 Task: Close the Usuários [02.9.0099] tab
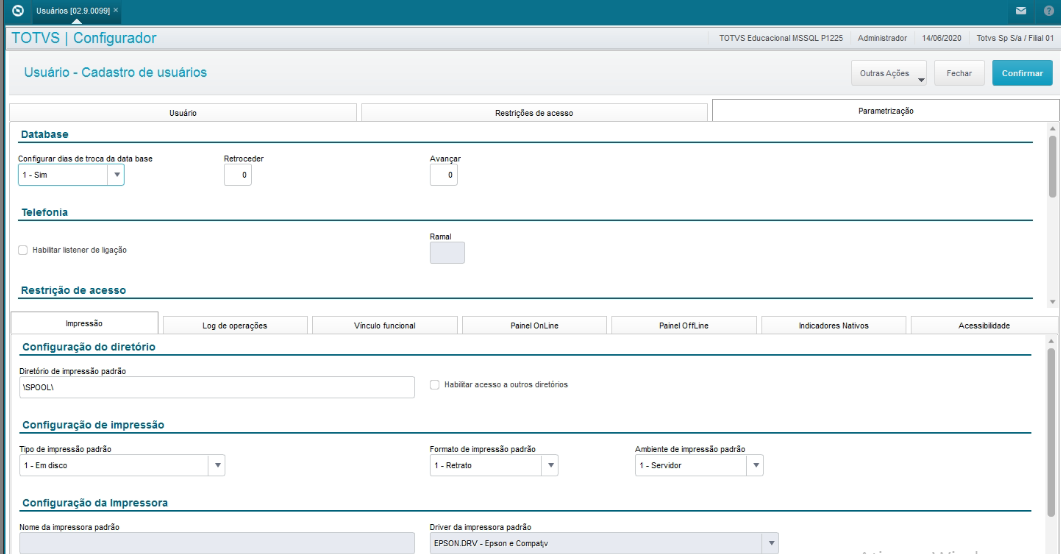(x=116, y=10)
